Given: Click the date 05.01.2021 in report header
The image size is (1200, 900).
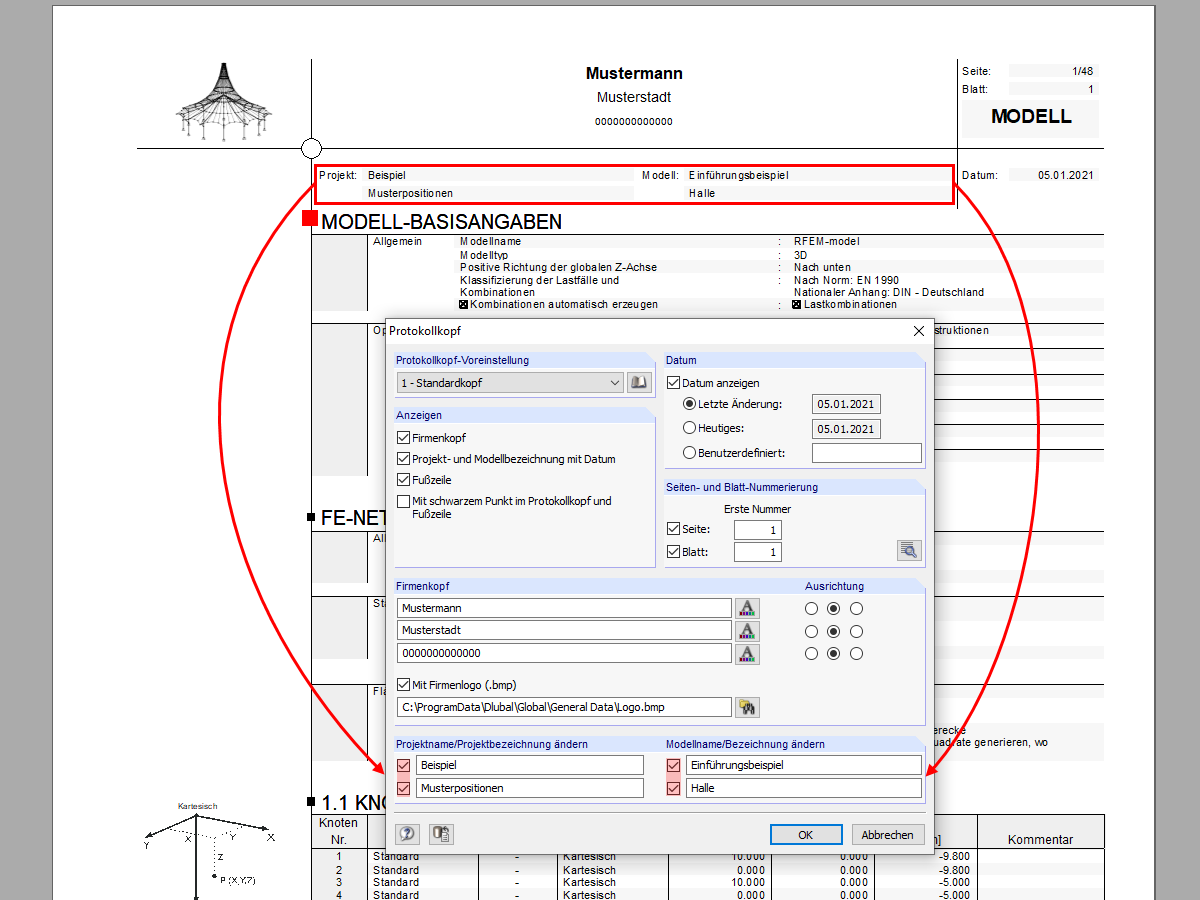Looking at the screenshot, I should pyautogui.click(x=1065, y=175).
